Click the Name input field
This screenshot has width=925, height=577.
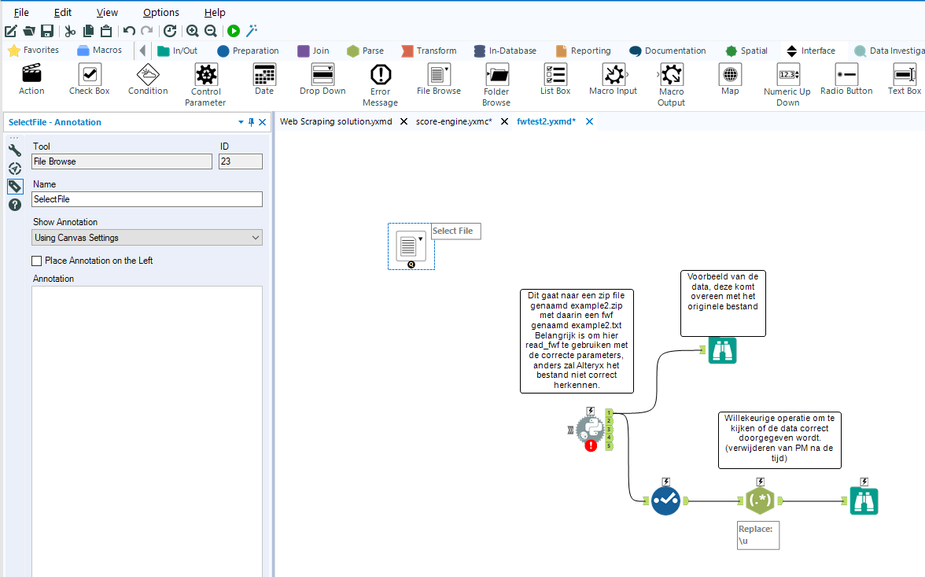(147, 199)
